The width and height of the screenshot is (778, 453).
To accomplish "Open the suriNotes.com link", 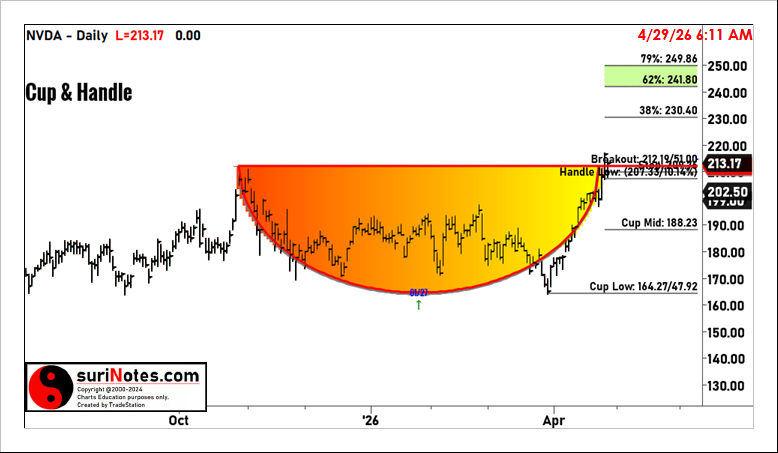I will (x=139, y=376).
